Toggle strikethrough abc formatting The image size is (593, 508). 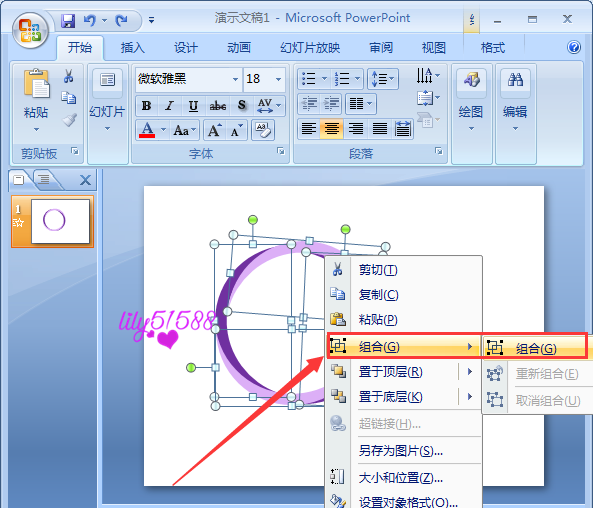[x=218, y=106]
